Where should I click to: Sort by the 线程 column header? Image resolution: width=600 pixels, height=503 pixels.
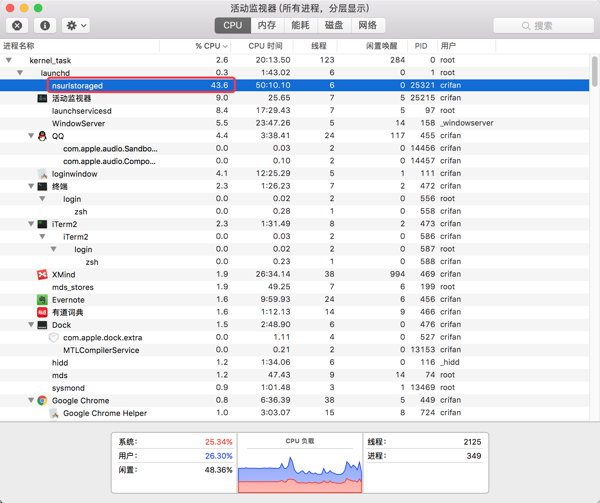pos(315,46)
